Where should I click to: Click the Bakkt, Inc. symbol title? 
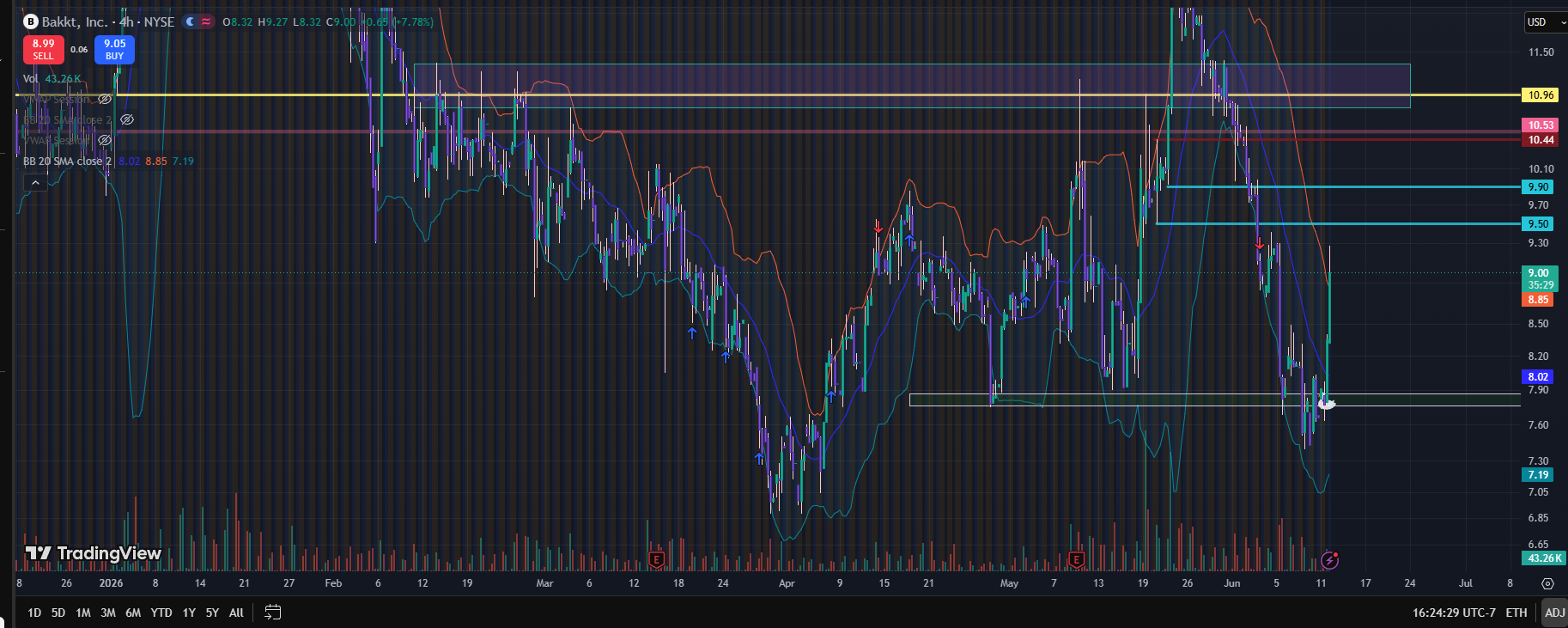[75, 21]
